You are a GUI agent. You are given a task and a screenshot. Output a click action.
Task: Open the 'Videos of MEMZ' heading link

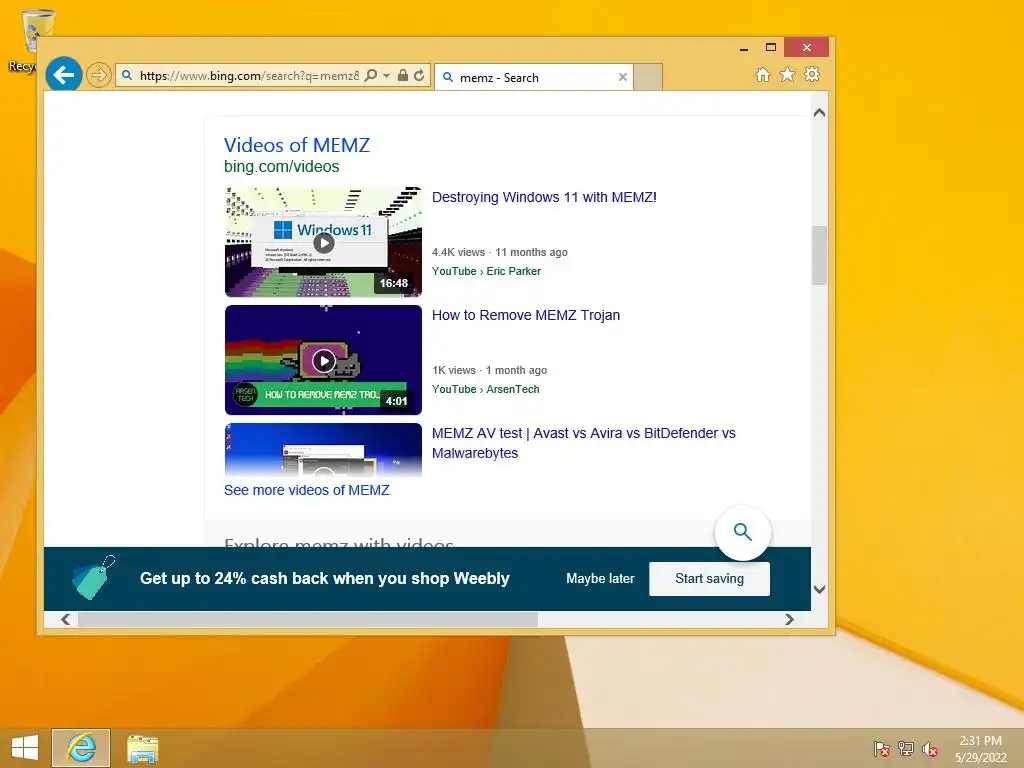tap(296, 145)
